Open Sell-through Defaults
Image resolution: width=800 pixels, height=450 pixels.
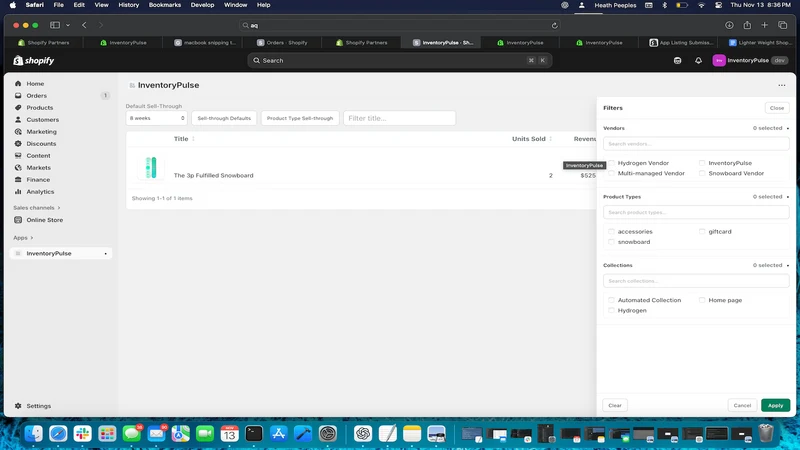tap(224, 118)
